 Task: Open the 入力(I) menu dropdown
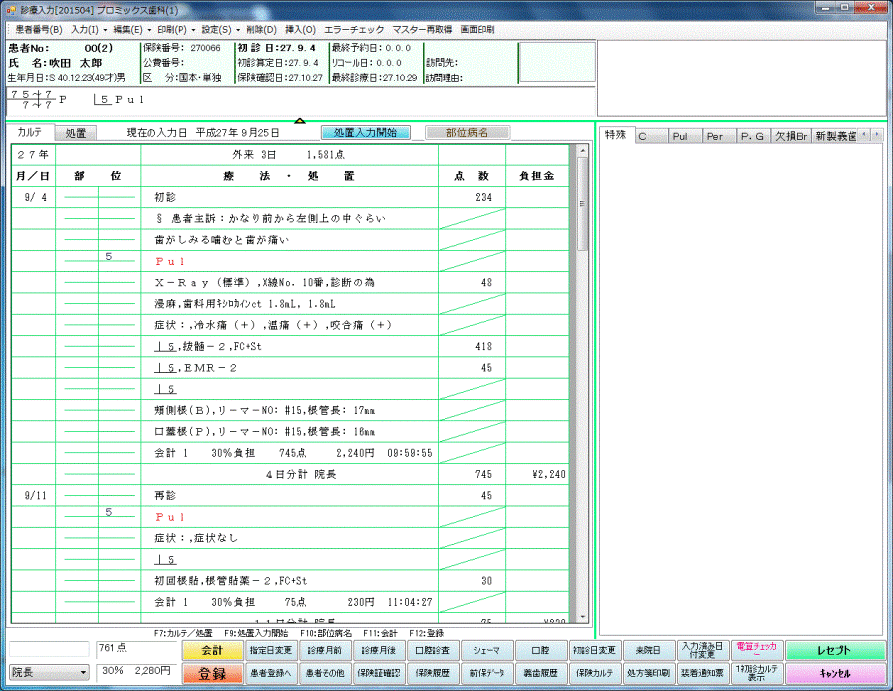pyautogui.click(x=89, y=30)
